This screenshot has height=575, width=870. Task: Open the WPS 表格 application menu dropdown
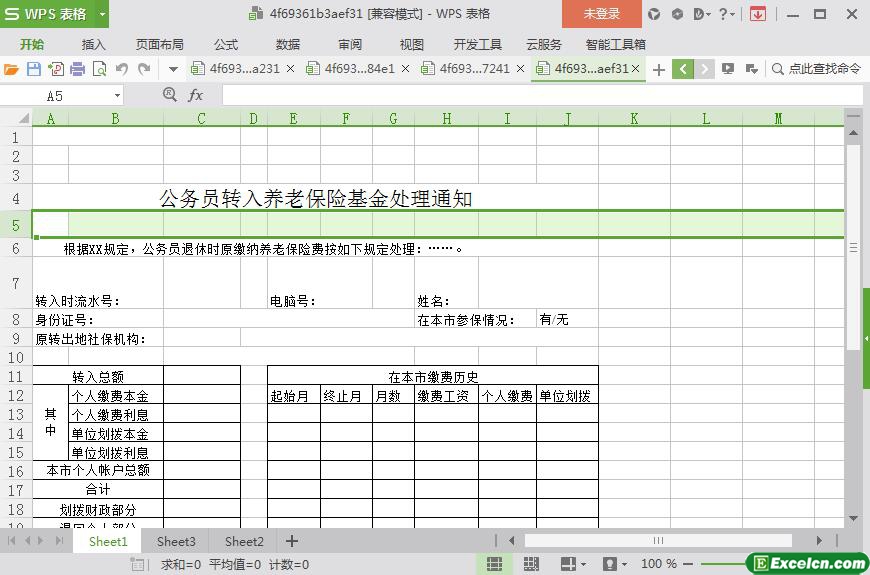coord(102,14)
